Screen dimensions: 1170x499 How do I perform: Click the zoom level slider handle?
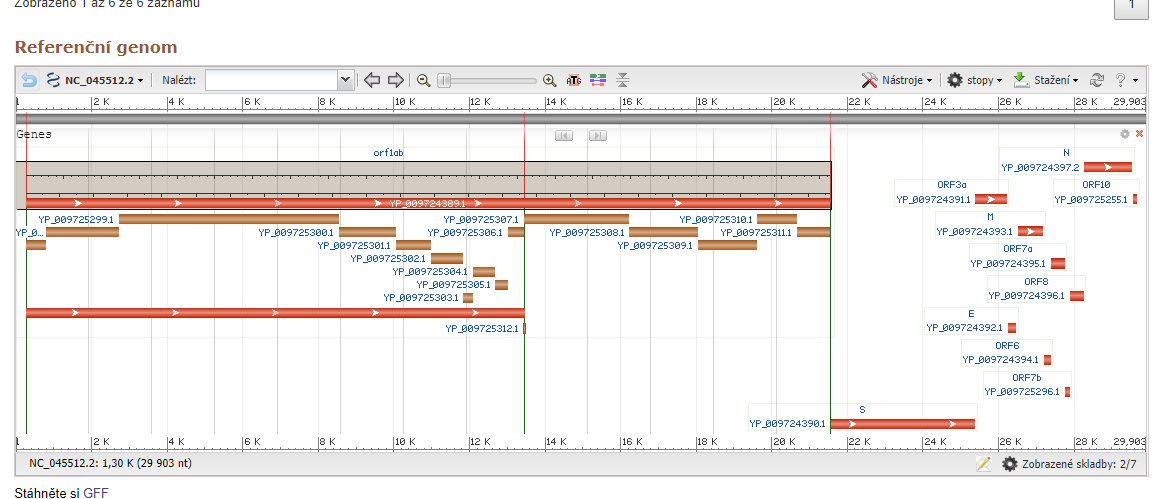pos(445,80)
